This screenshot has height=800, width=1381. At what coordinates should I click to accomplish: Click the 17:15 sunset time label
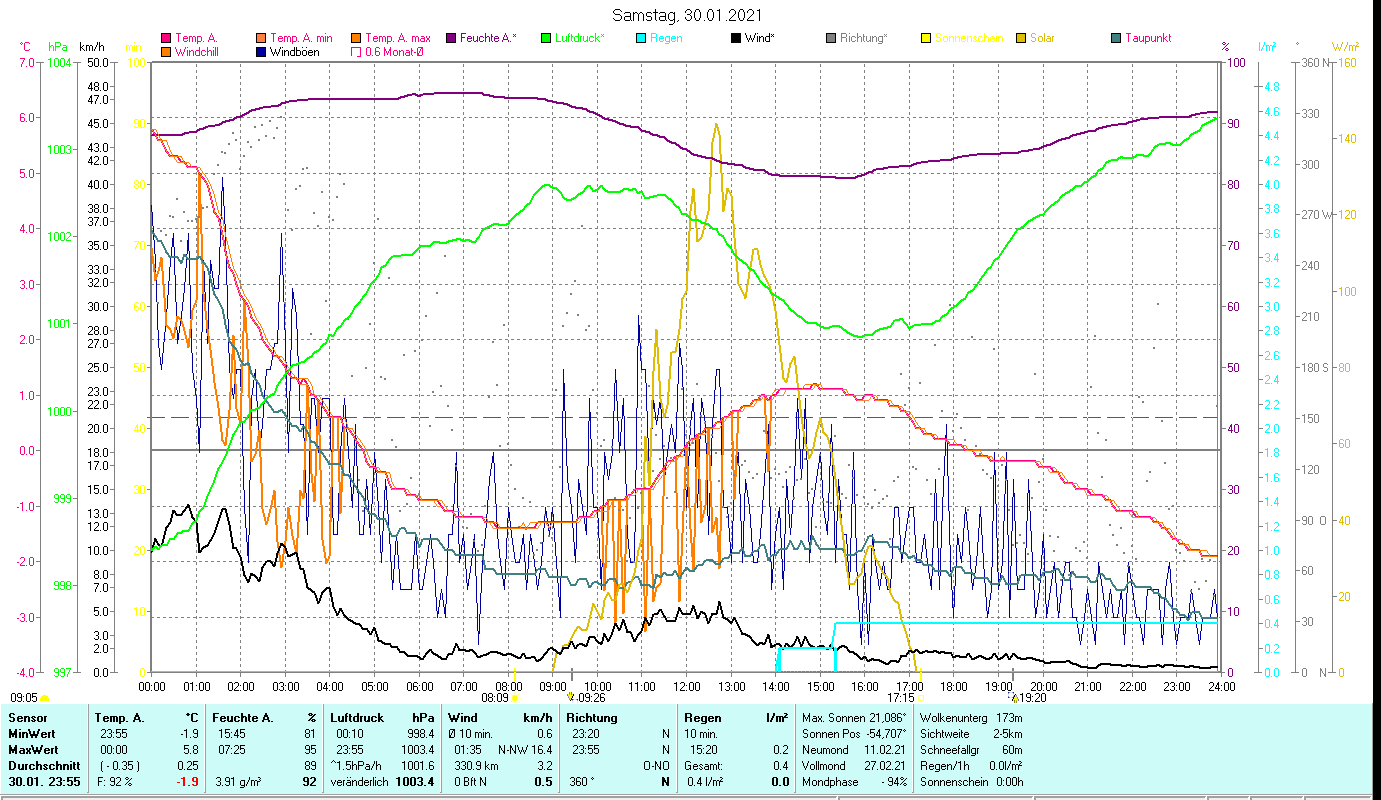pos(902,698)
